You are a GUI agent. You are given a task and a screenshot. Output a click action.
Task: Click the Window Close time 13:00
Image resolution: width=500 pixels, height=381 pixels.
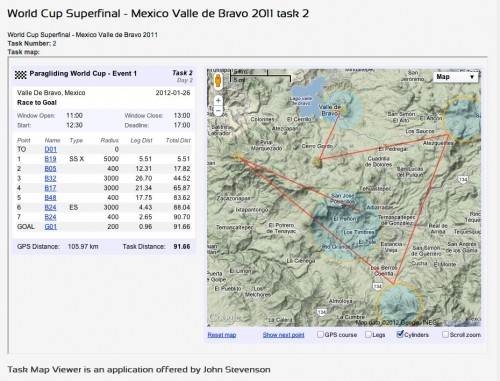click(182, 116)
